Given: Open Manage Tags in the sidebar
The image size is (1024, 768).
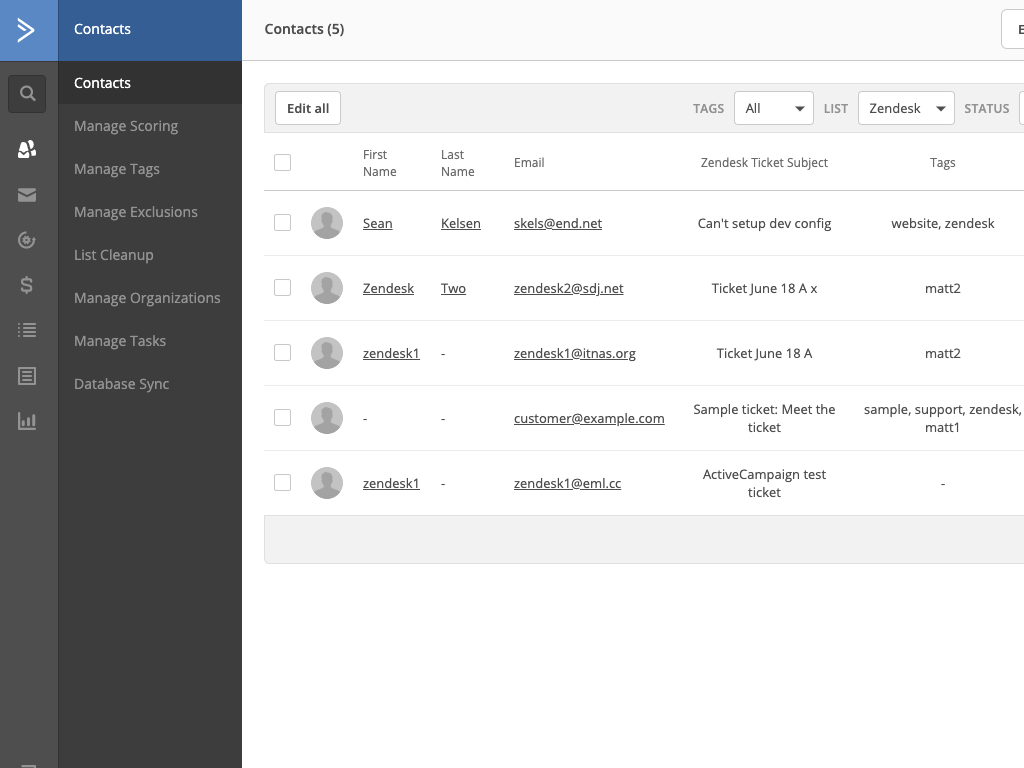Looking at the screenshot, I should 117,169.
